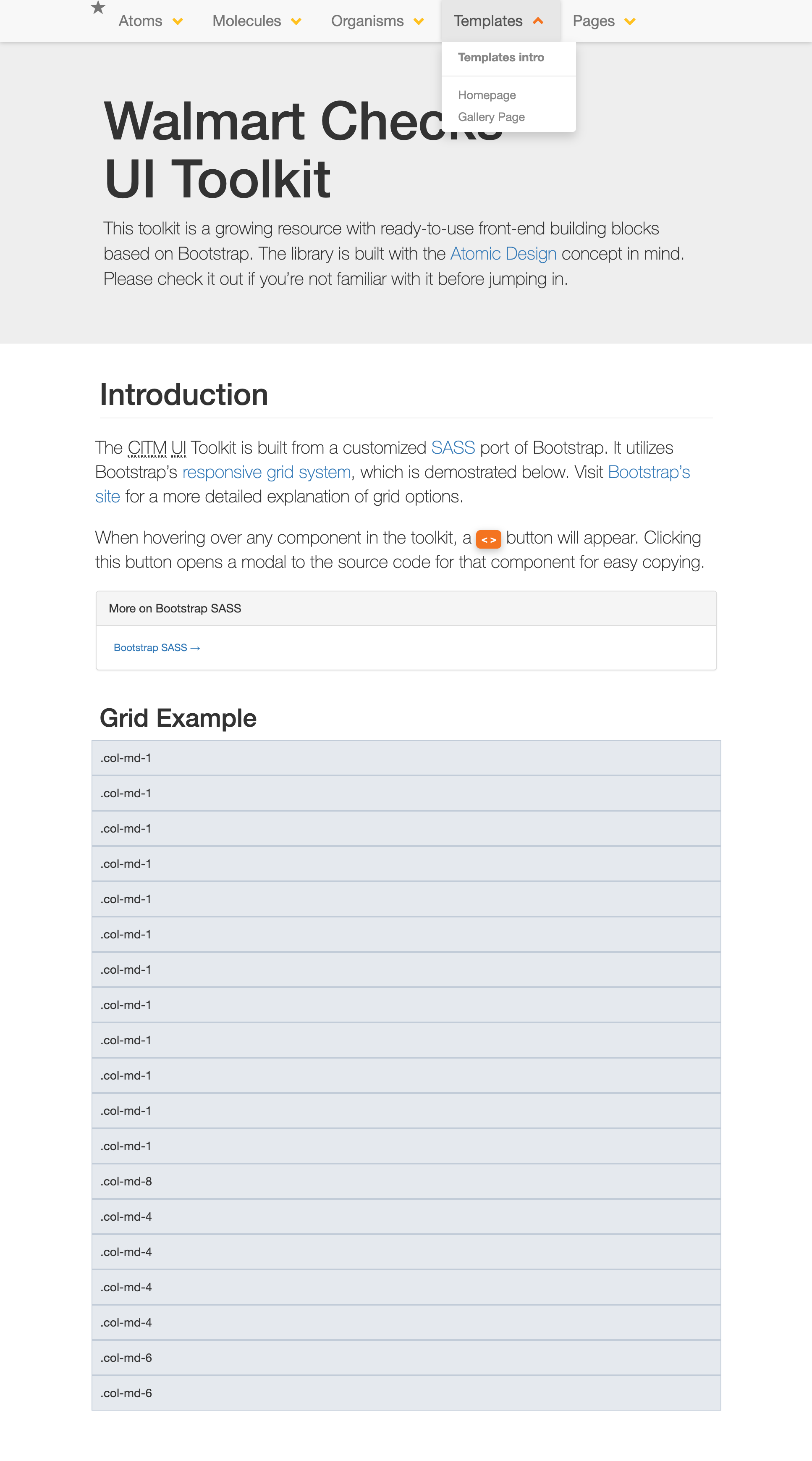Click the Atoms dropdown chevron
Screen dimensions: 812x1461
click(178, 21)
